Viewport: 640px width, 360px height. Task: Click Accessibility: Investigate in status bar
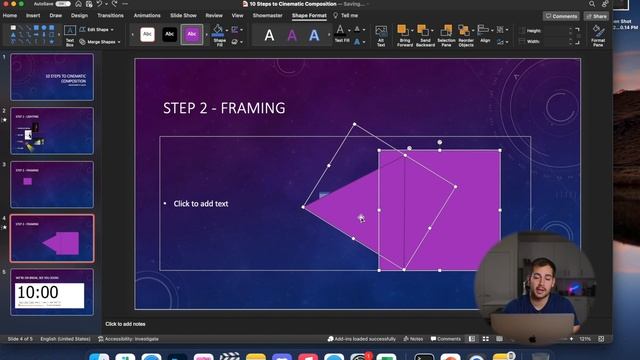click(128, 339)
